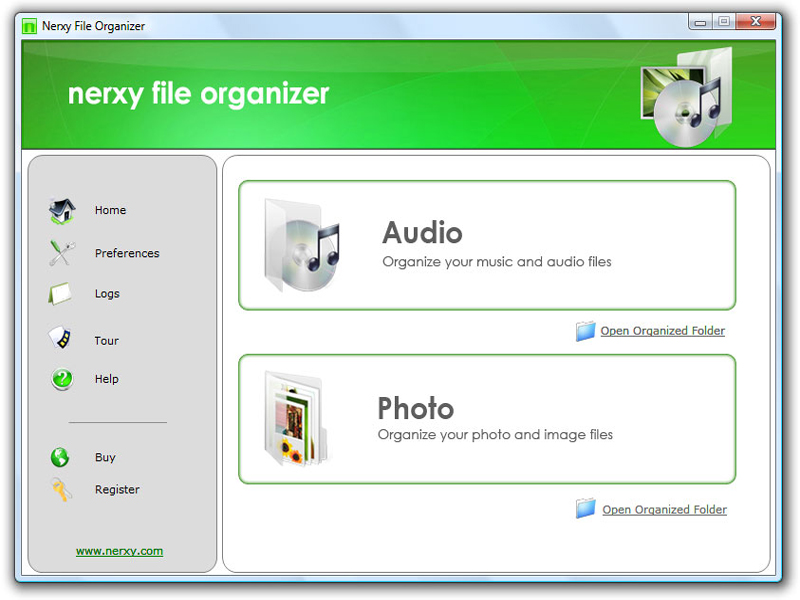
Task: Go to the Home menu item
Action: [110, 210]
